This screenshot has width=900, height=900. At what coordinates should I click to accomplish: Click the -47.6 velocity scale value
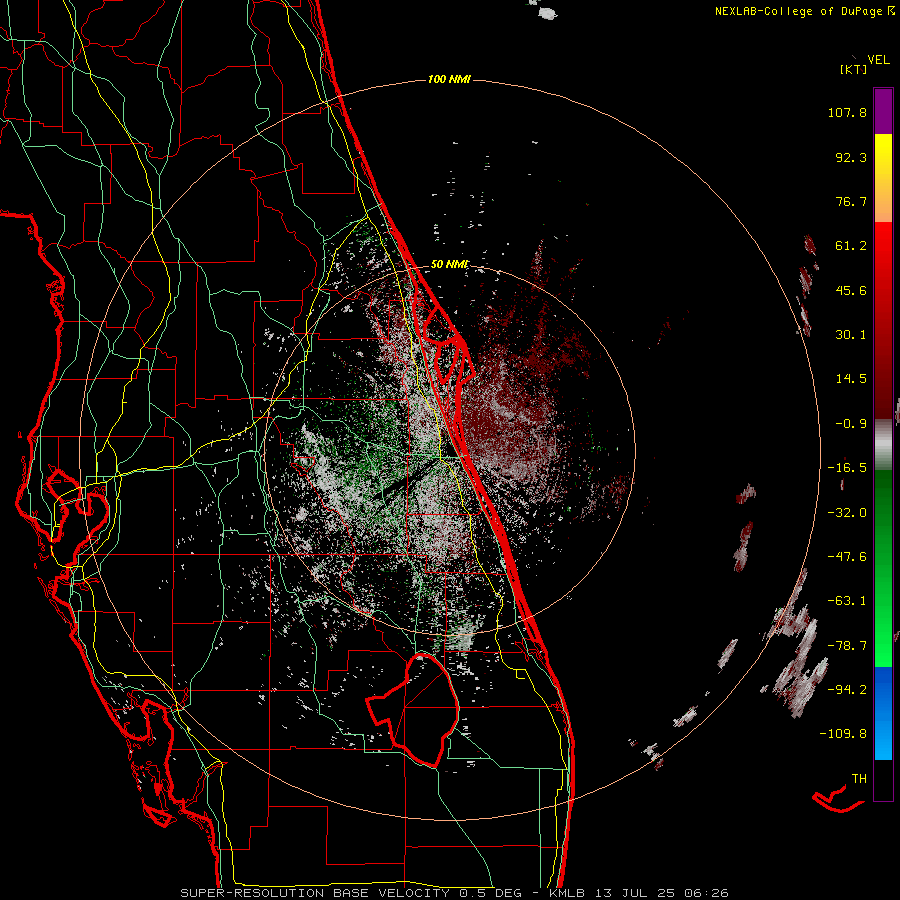click(847, 557)
